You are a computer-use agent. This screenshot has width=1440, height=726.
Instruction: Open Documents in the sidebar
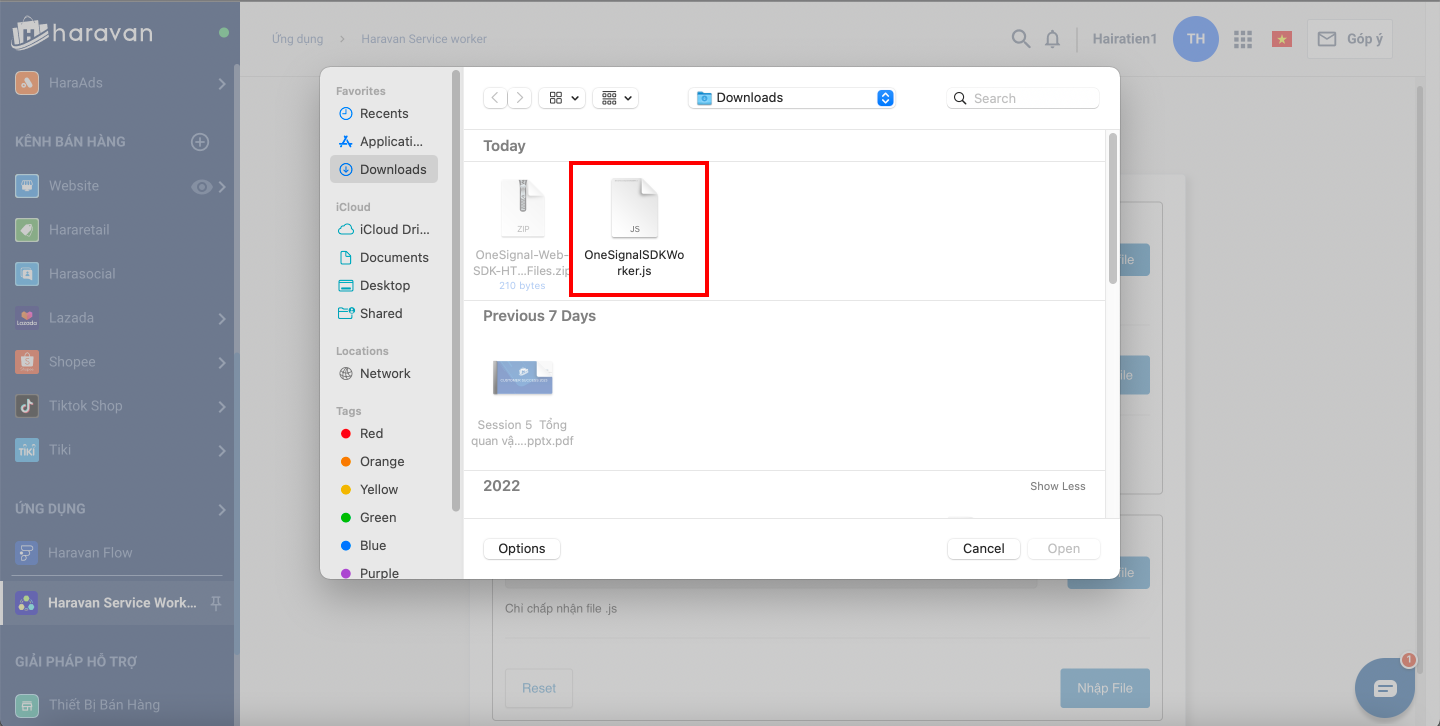(384, 257)
